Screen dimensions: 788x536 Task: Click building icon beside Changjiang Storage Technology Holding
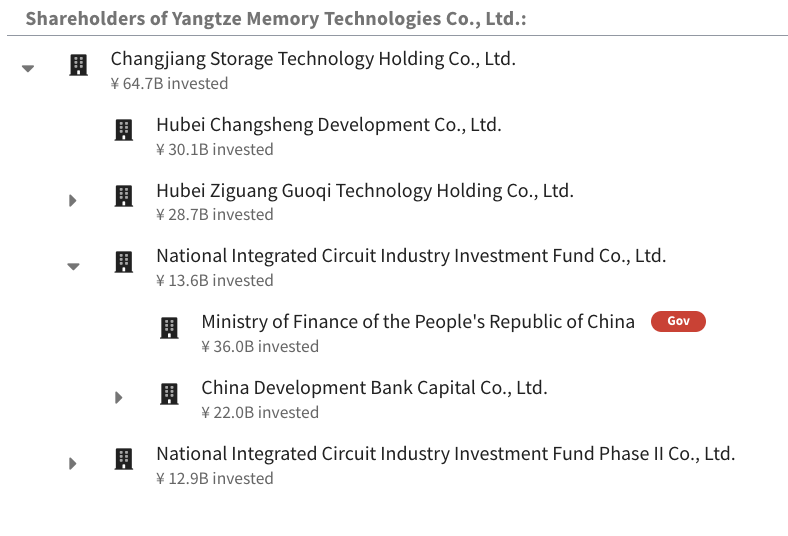tap(78, 66)
